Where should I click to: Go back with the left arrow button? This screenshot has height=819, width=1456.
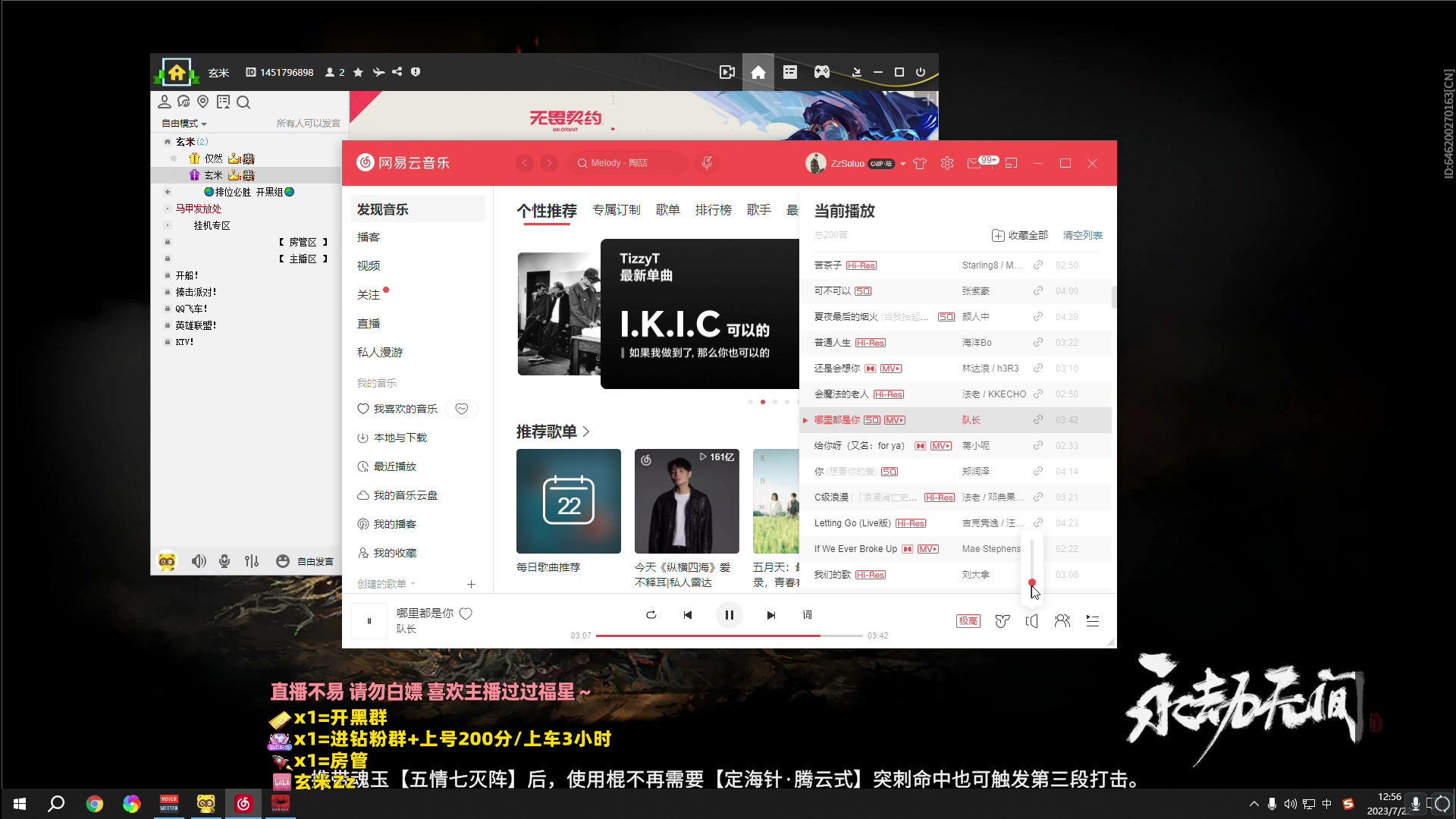[525, 163]
